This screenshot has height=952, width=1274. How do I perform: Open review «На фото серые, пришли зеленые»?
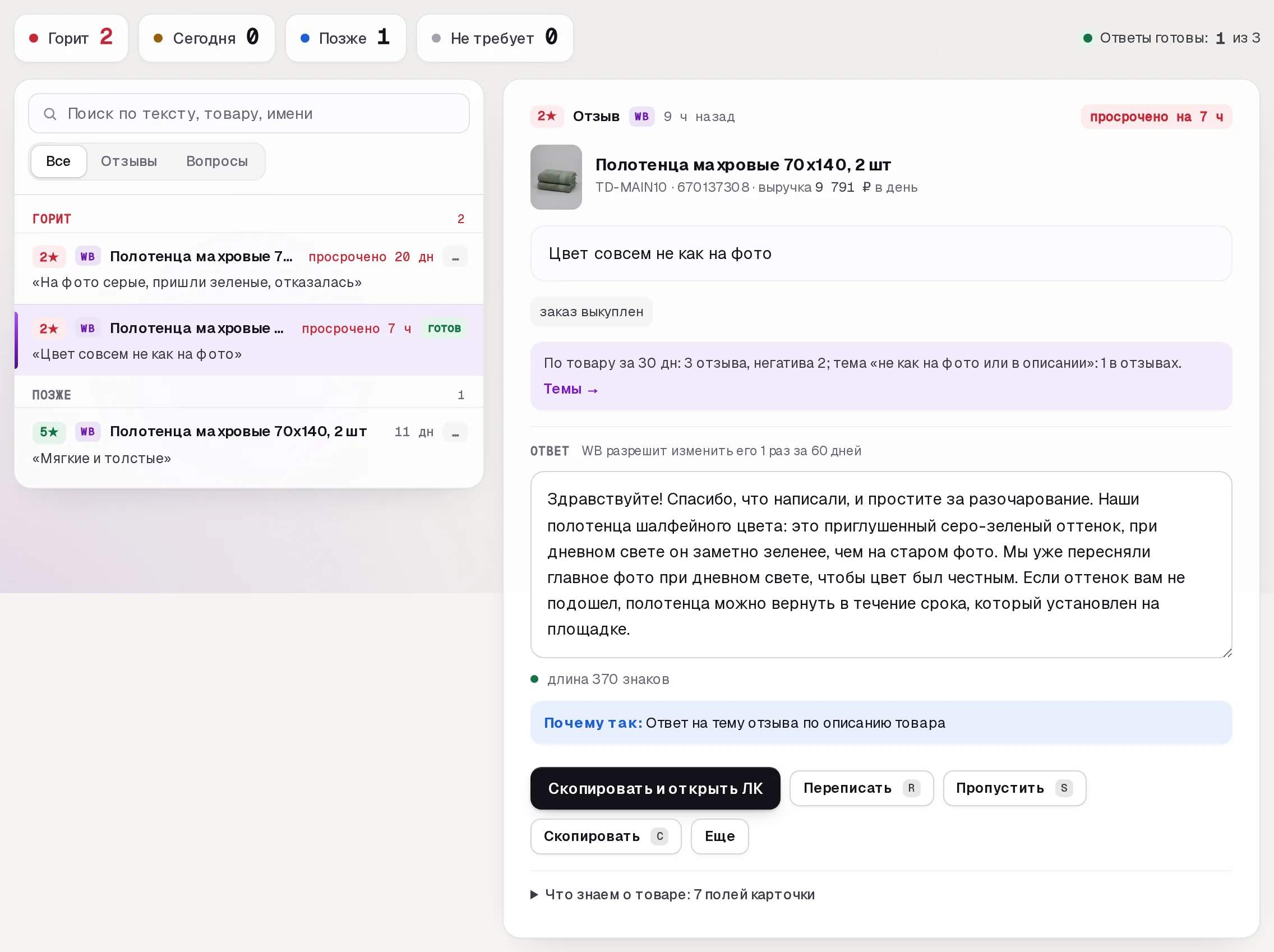click(x=249, y=269)
